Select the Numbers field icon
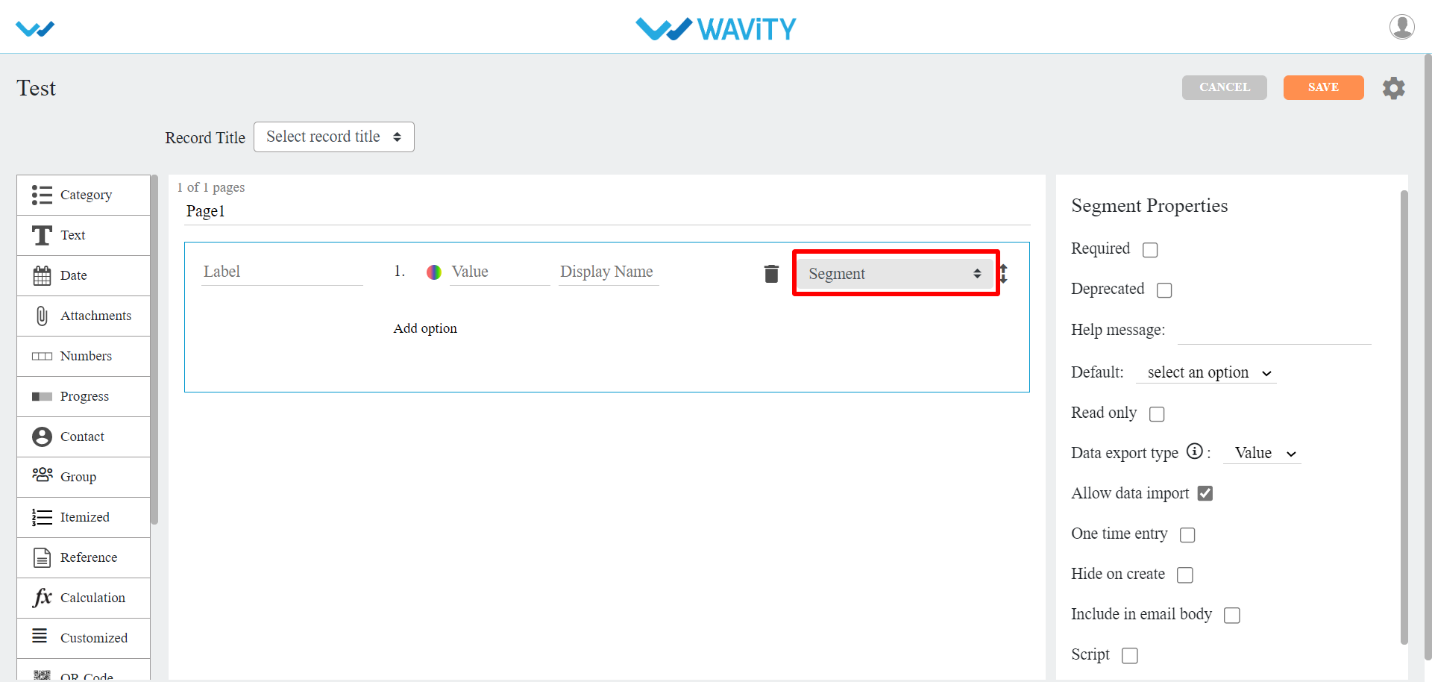 coord(42,356)
